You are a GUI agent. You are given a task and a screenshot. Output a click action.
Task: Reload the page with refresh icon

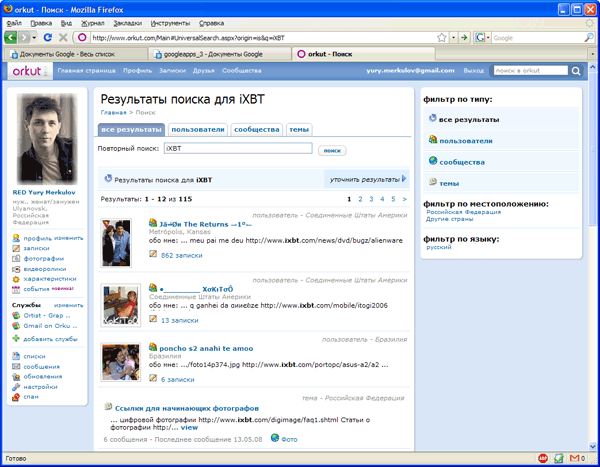48,38
